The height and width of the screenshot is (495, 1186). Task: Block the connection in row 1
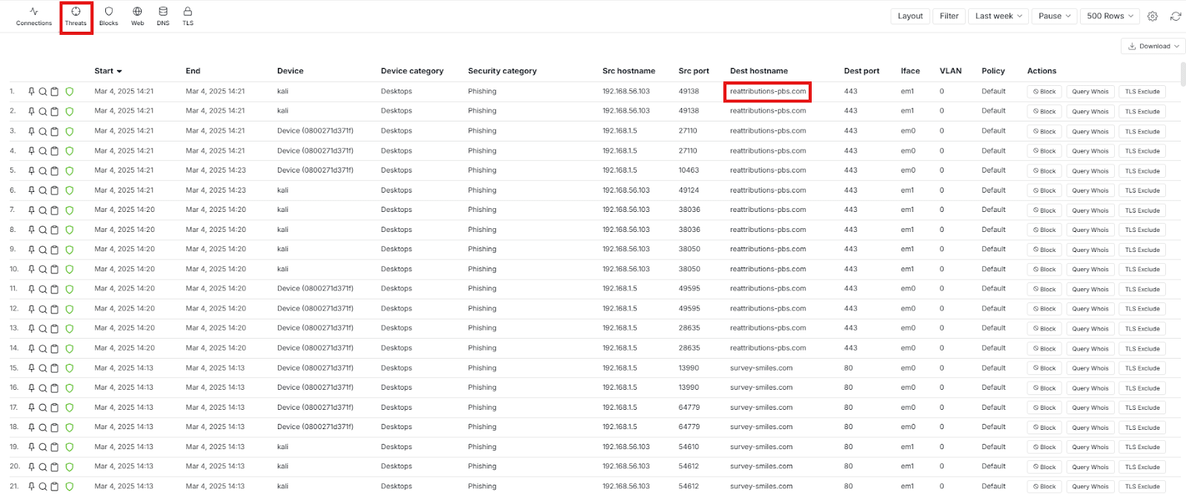[x=1045, y=91]
